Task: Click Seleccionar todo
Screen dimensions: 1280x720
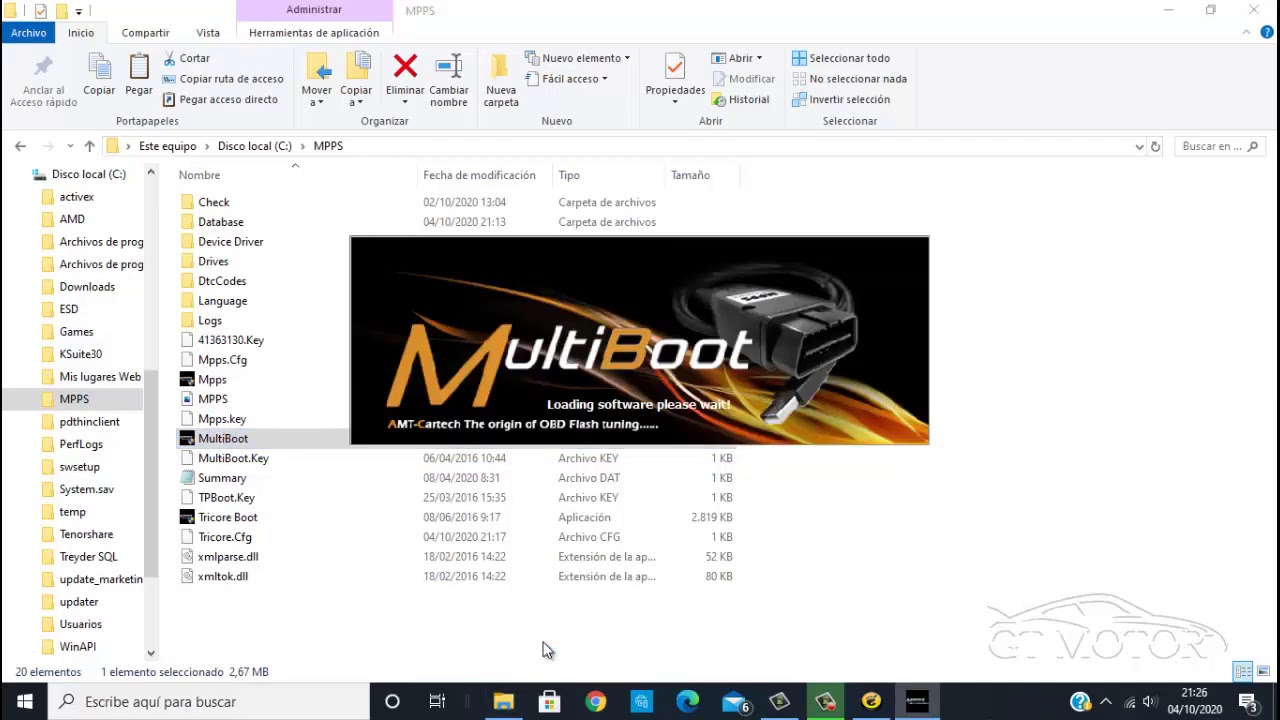Action: (841, 58)
